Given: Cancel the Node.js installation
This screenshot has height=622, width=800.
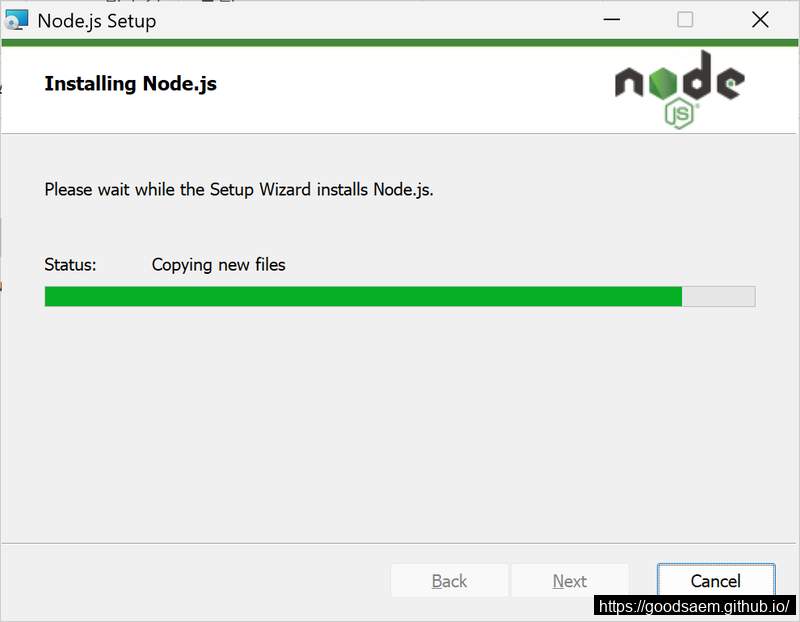Looking at the screenshot, I should point(716,581).
